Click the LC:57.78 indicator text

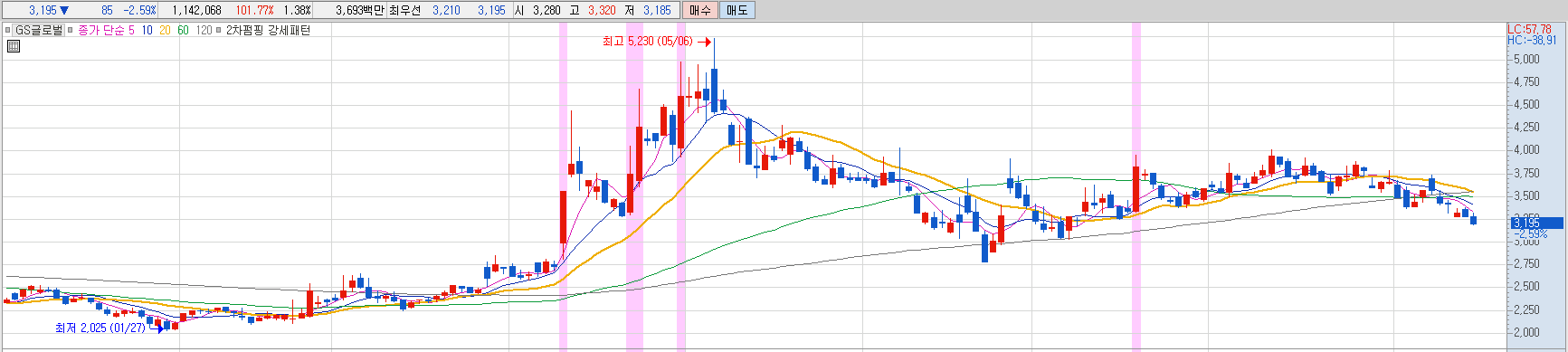pos(1529,30)
